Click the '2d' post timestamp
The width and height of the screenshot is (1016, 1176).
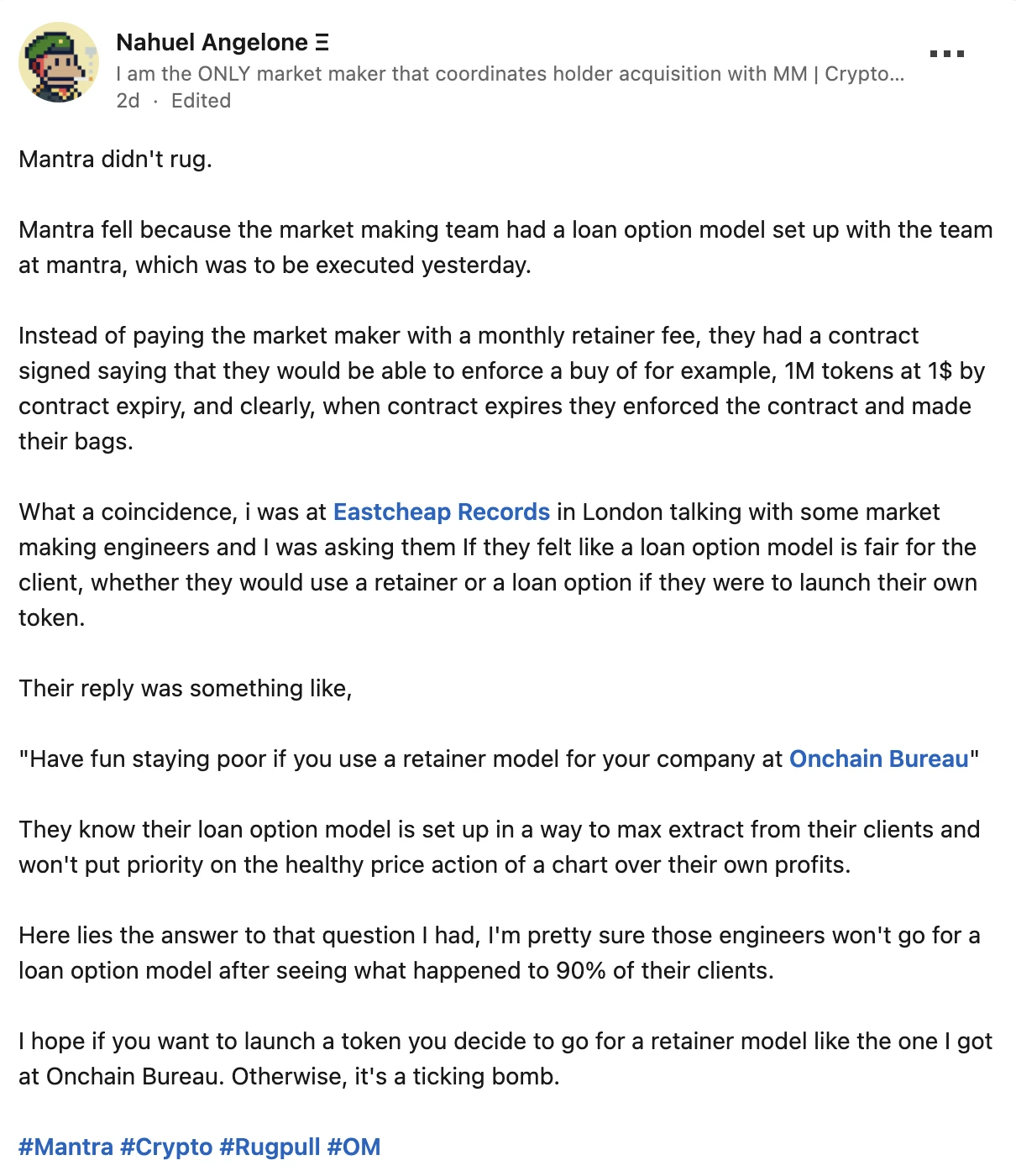coord(128,101)
